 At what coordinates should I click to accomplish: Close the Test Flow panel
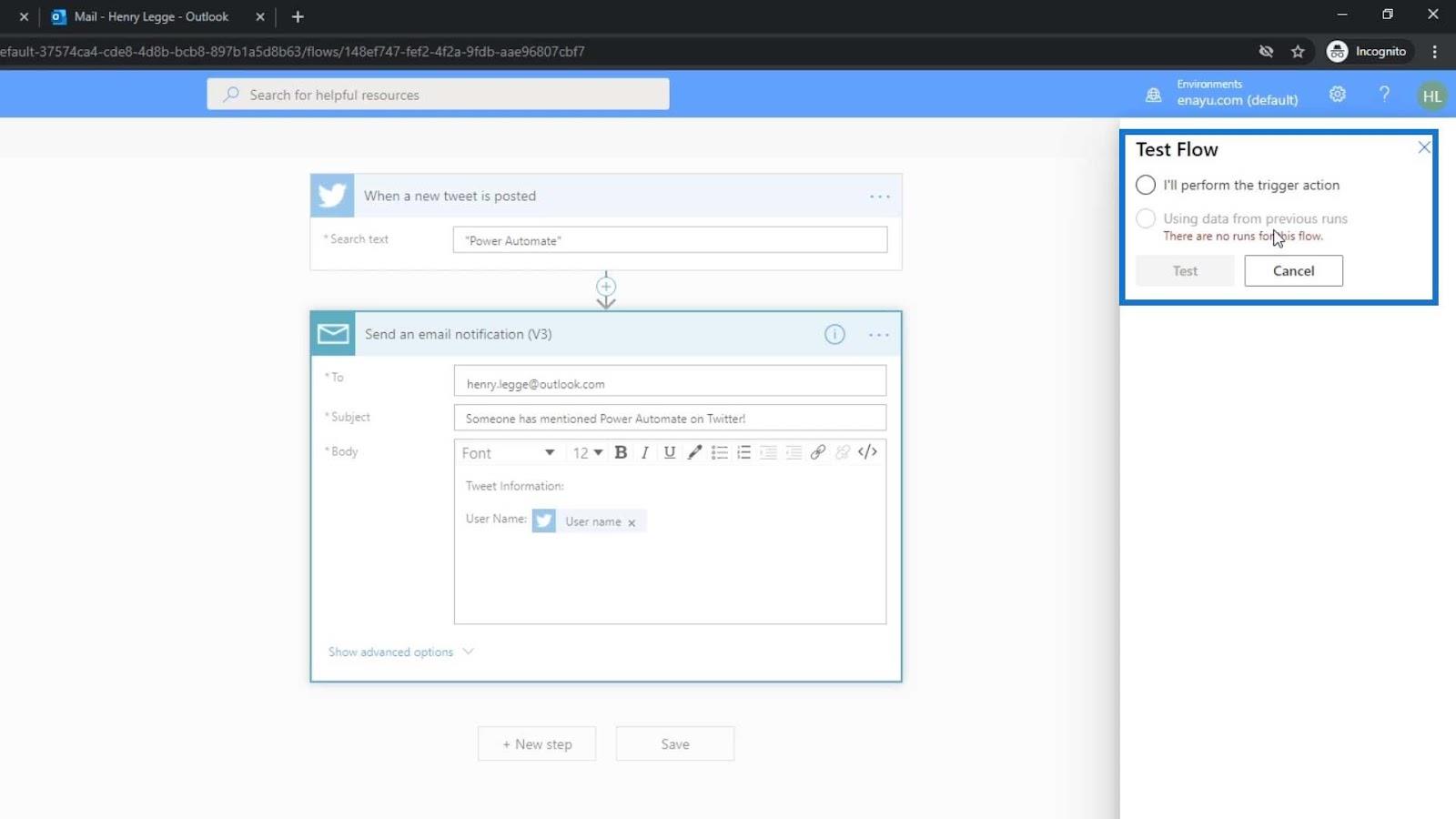tap(1424, 147)
